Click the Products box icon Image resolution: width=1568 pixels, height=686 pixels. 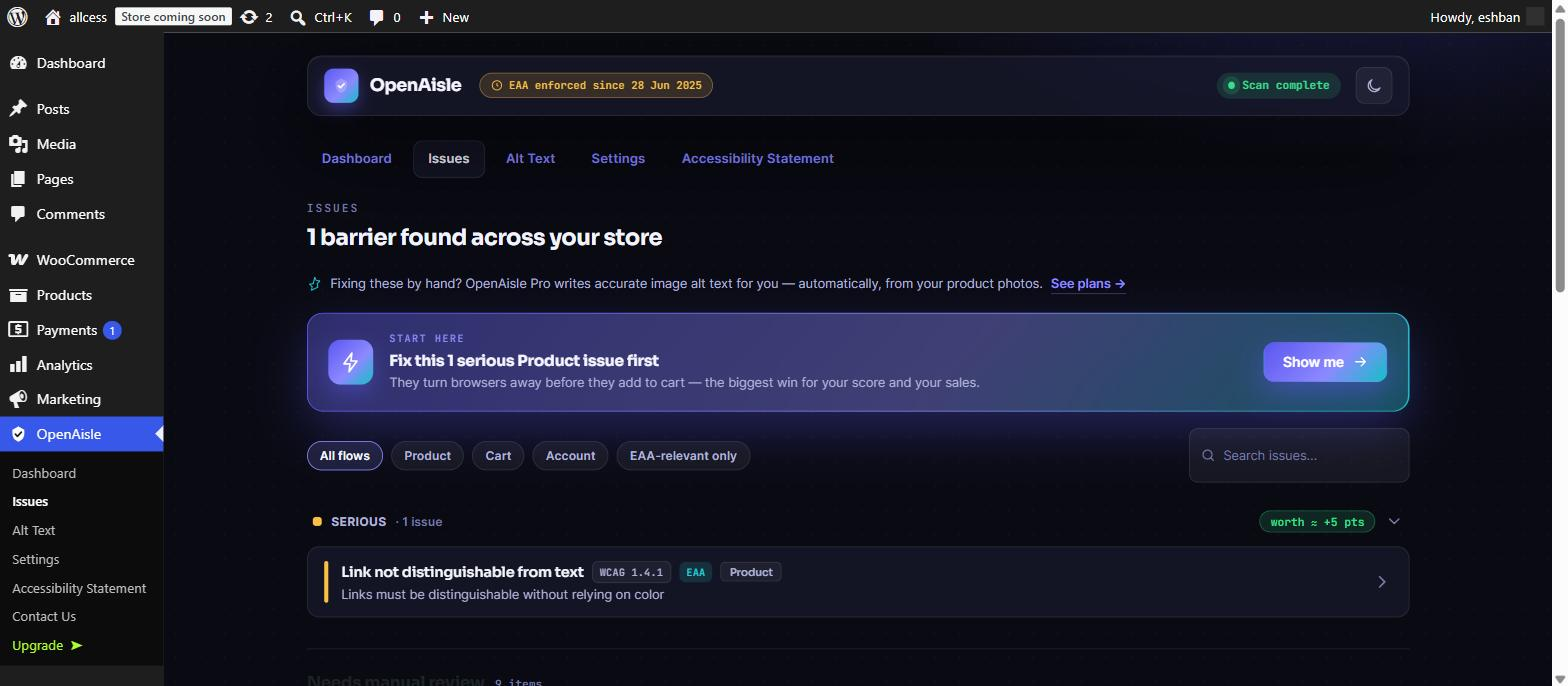coord(18,295)
